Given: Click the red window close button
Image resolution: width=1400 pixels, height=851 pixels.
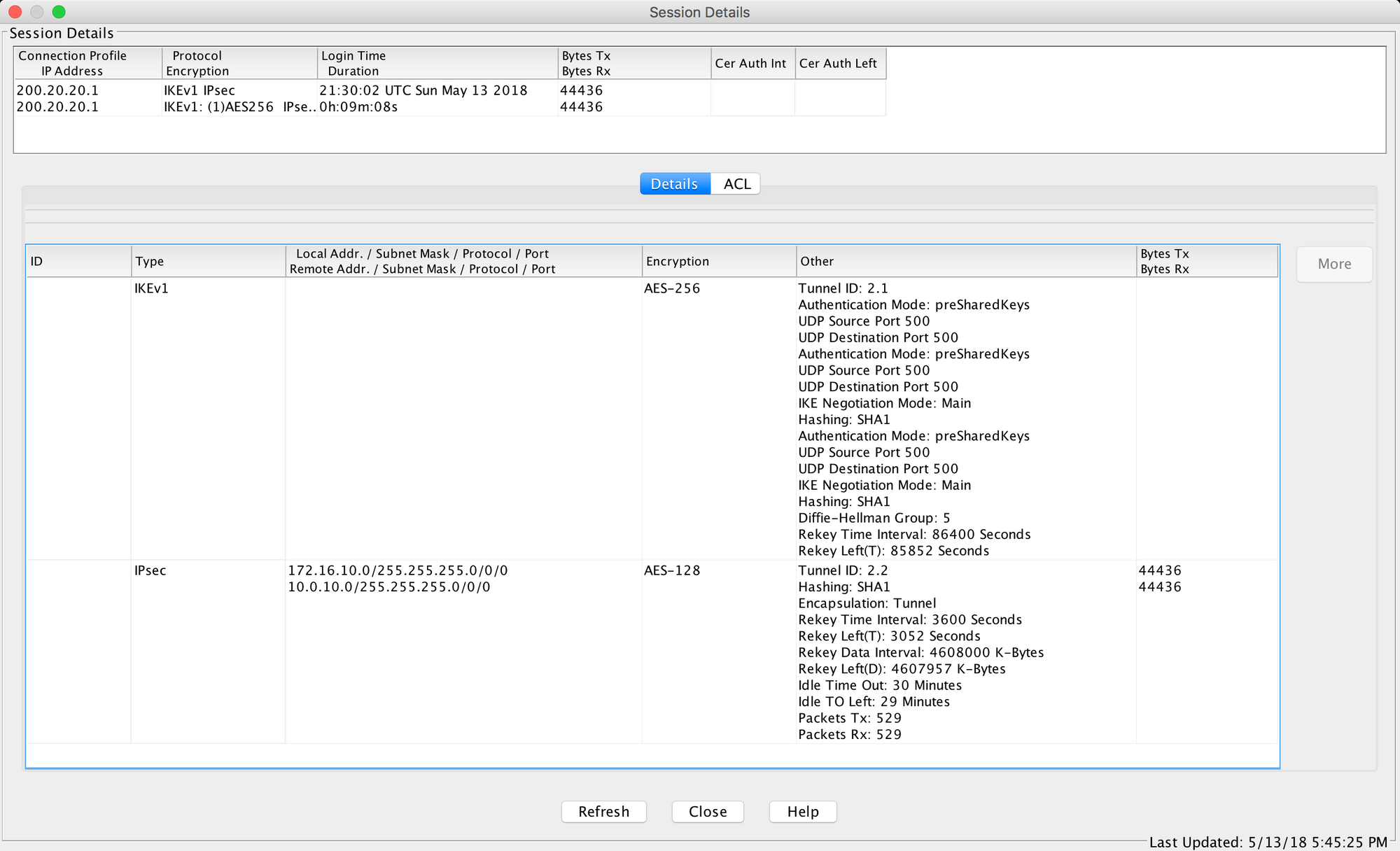Looking at the screenshot, I should 15,12.
